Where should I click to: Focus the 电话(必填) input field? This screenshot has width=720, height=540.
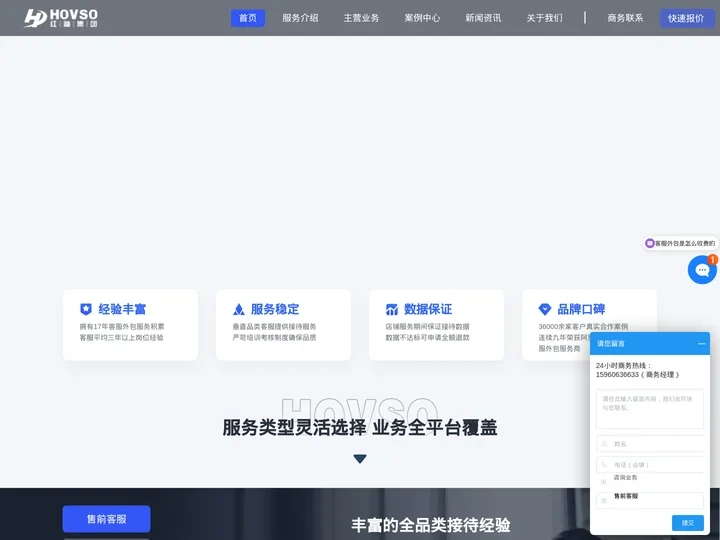pyautogui.click(x=649, y=464)
